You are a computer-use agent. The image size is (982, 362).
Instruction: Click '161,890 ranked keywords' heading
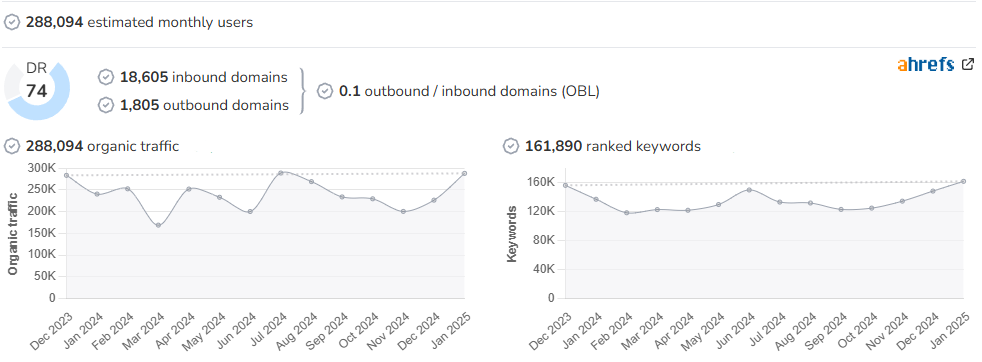pos(612,147)
